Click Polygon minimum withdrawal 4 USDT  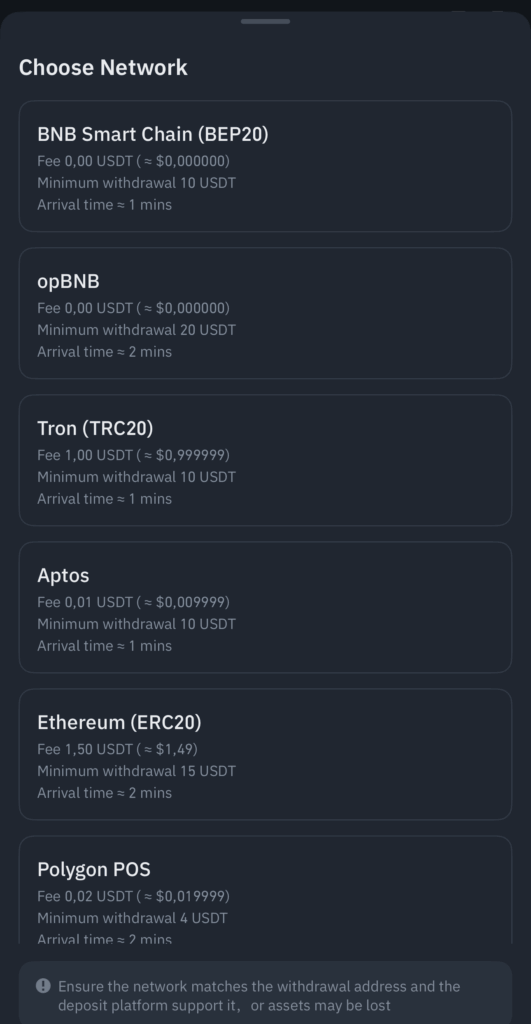point(133,918)
